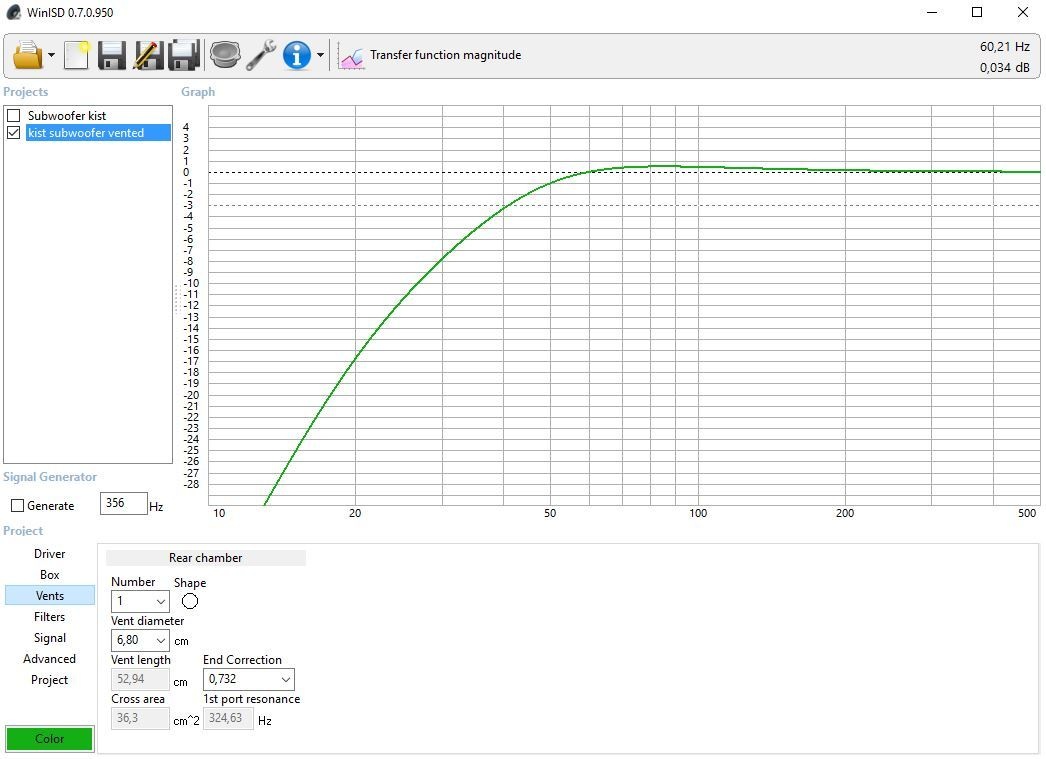Select the Vents tab
1046x759 pixels.
point(49,596)
